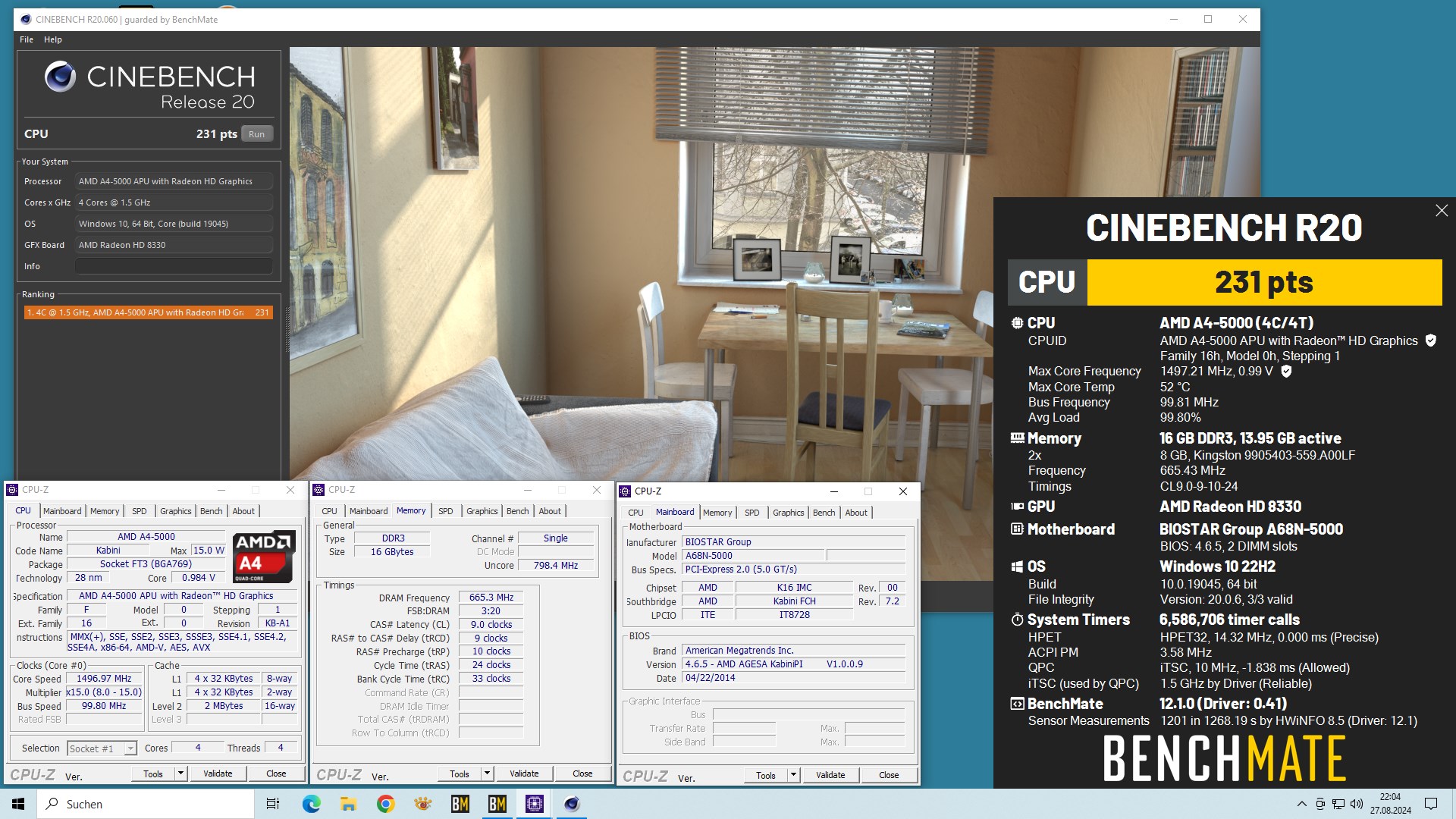Expand Tools dropdown arrow in CPU tab window
This screenshot has height=819, width=1456.
click(180, 773)
